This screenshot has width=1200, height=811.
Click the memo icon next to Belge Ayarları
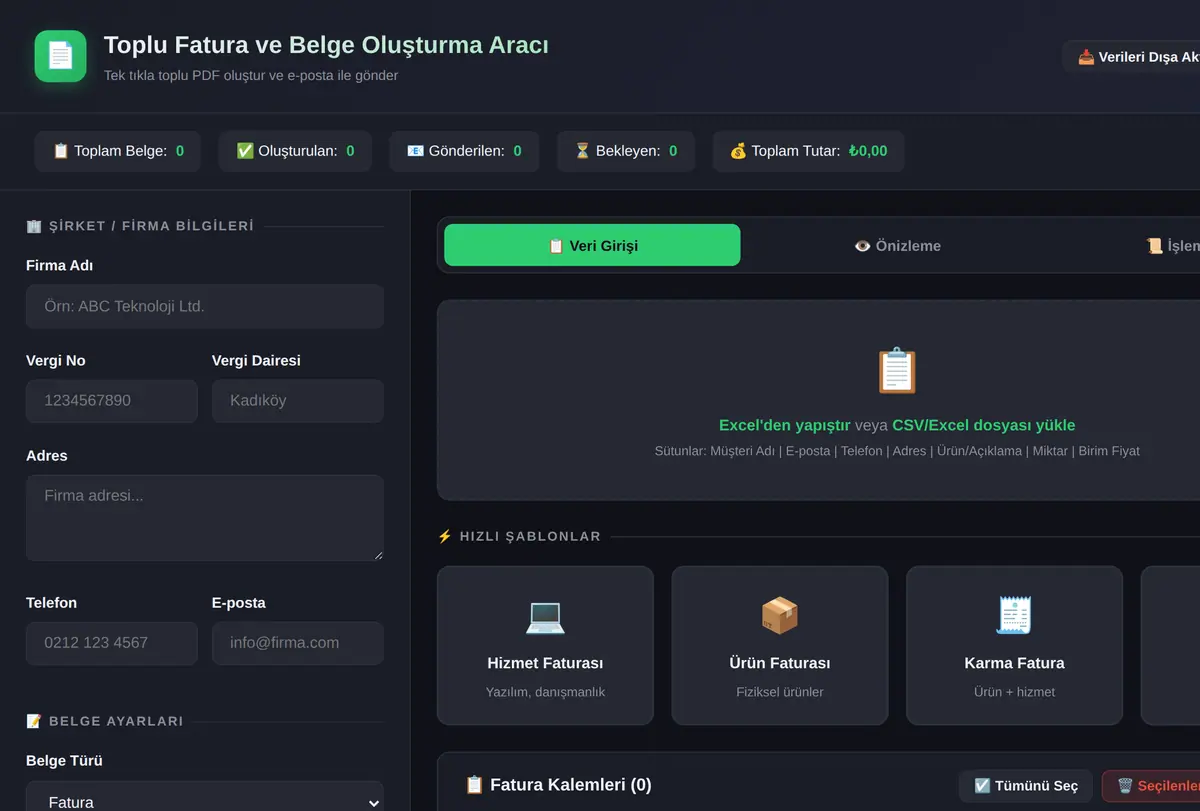(x=34, y=721)
